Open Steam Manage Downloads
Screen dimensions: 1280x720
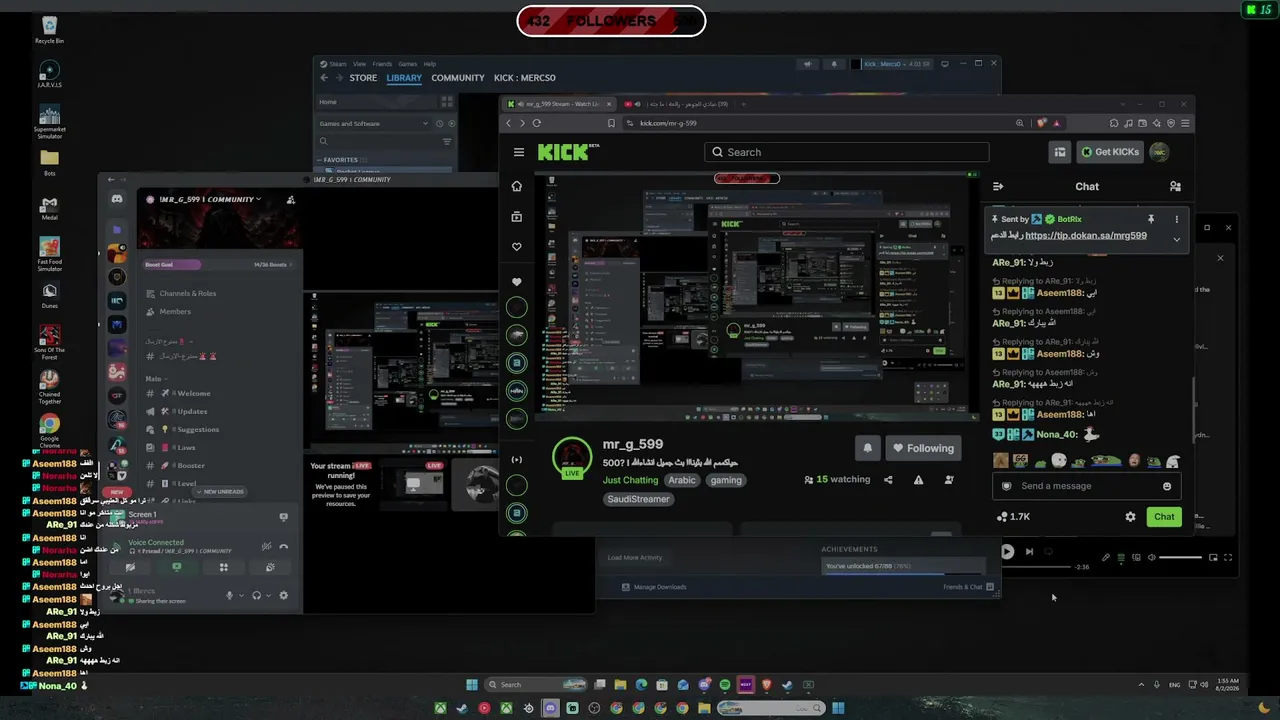(x=655, y=587)
